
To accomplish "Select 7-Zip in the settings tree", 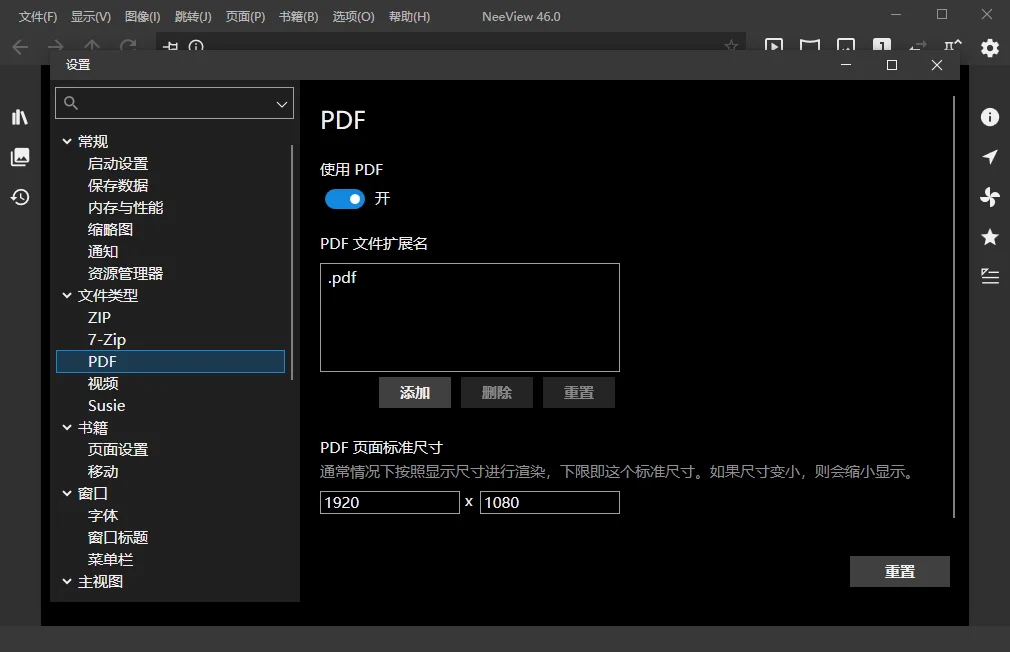I will coord(107,340).
